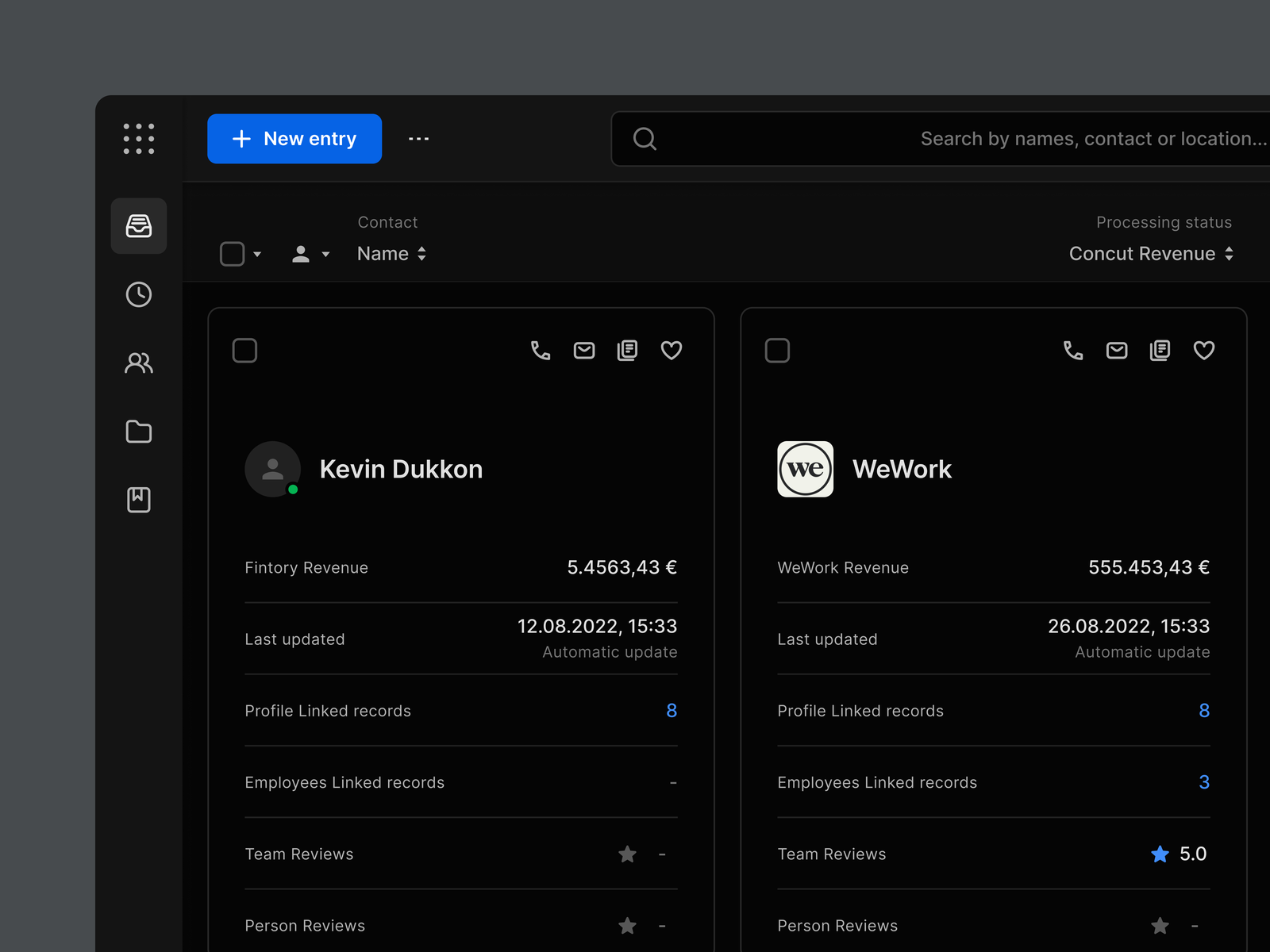Image resolution: width=1270 pixels, height=952 pixels.
Task: Open Kevin Dukkon's documents icon
Action: [x=627, y=351]
